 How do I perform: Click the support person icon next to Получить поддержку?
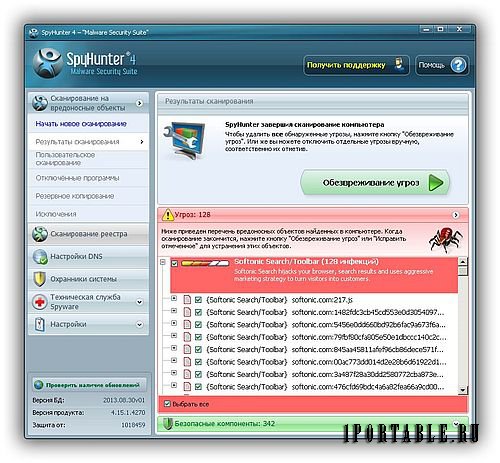[x=398, y=65]
